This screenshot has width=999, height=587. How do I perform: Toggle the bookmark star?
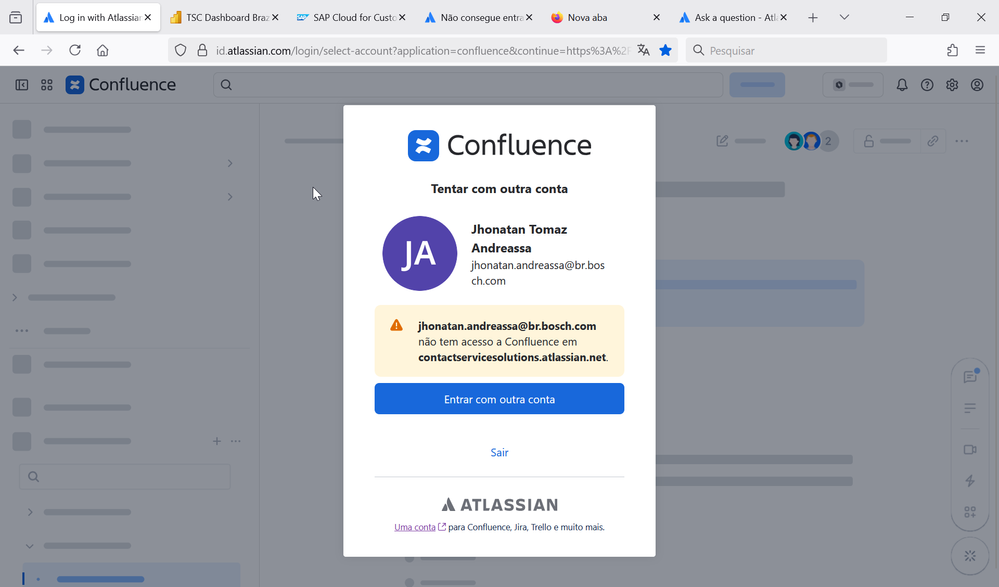click(665, 50)
